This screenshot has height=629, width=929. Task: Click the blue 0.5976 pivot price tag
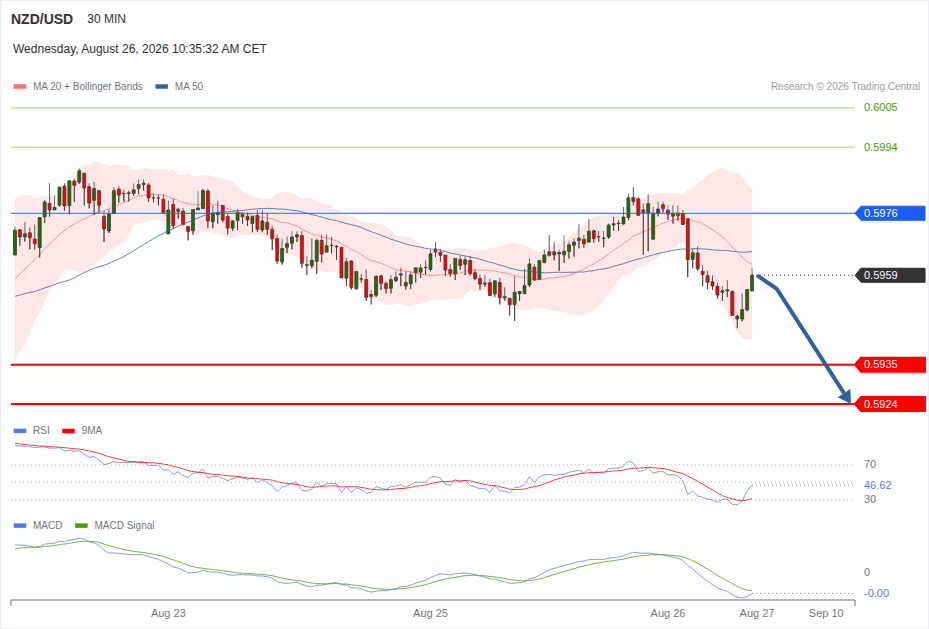pyautogui.click(x=890, y=213)
